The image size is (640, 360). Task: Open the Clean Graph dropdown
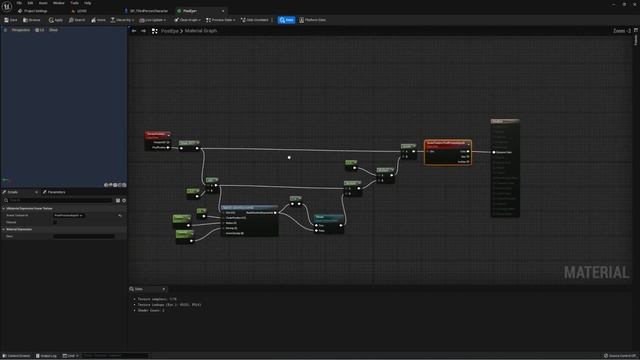pyautogui.click(x=187, y=20)
